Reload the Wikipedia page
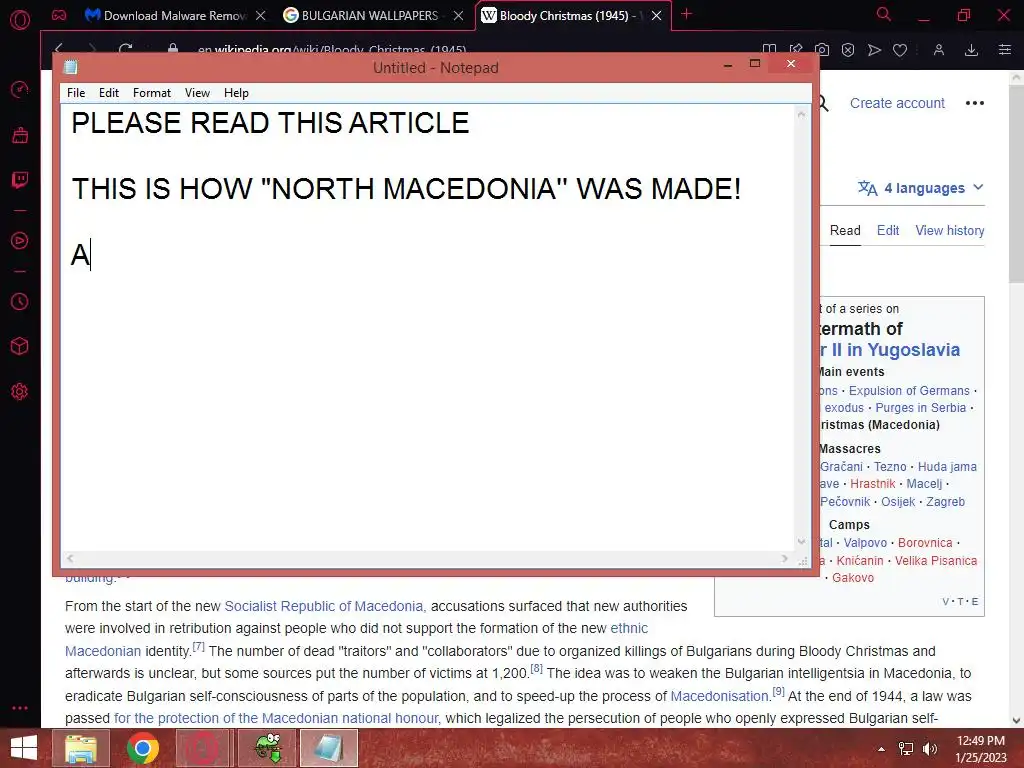Viewport: 1024px width, 768px height. [x=125, y=49]
